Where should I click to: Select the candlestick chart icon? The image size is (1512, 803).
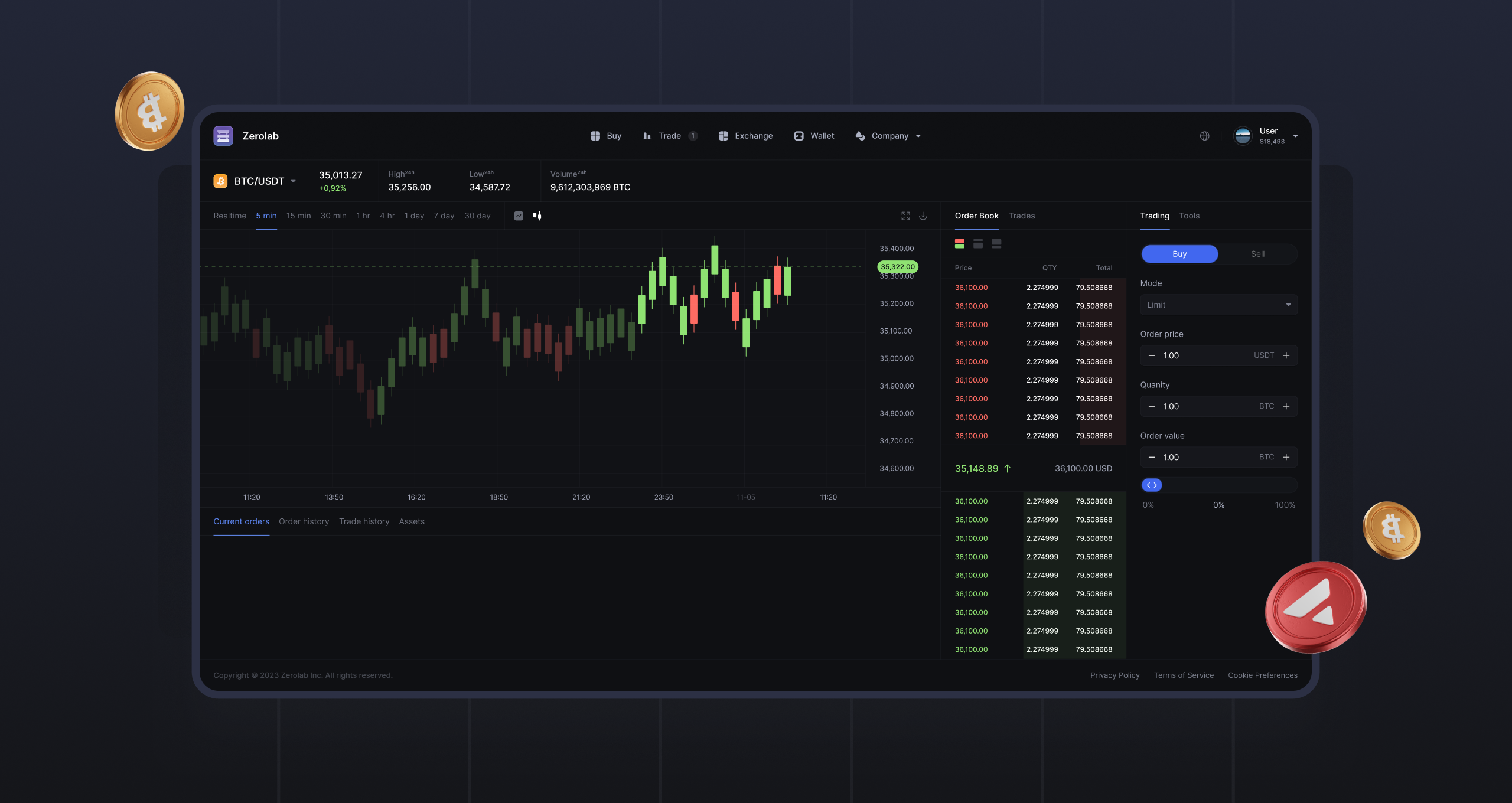pos(537,216)
